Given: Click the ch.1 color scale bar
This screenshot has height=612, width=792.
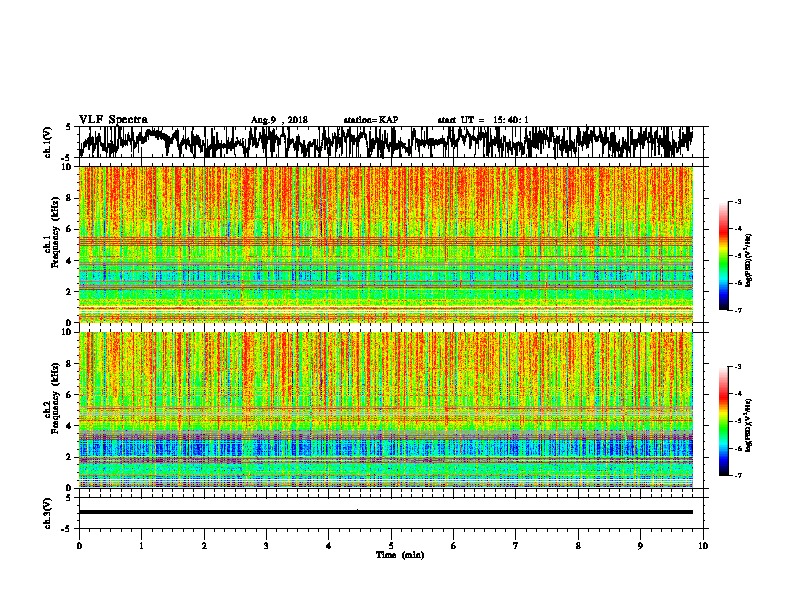Looking at the screenshot, I should tap(723, 256).
